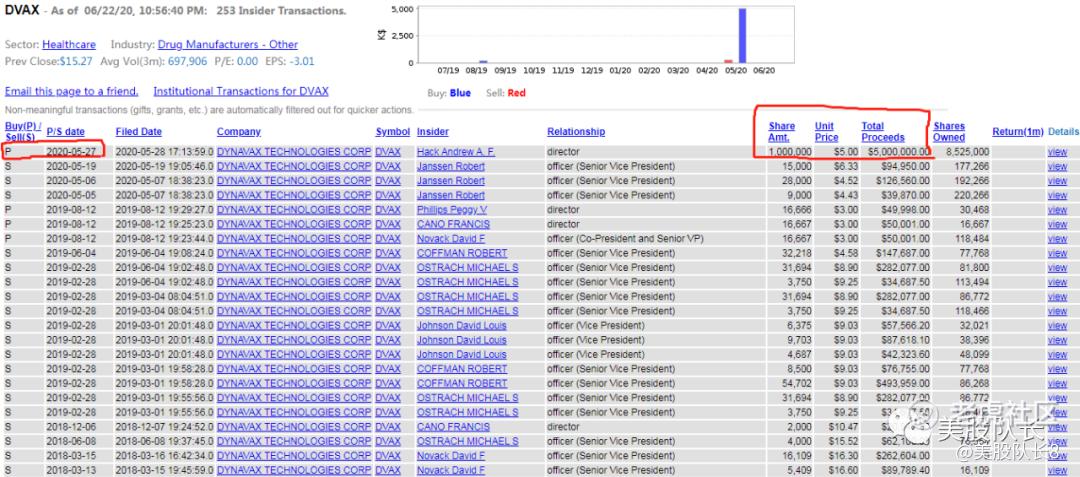Open COFFMAN ROBERT link in $493,959.00 row
Screen dimensions: 1080x477
click(461, 383)
